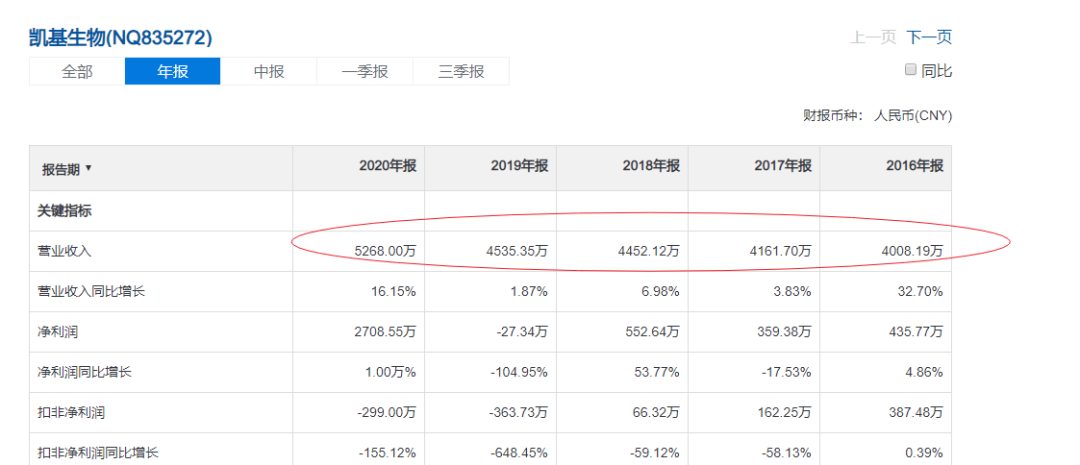Click the 净利润 row label
The height and width of the screenshot is (465, 1080).
[x=57, y=332]
